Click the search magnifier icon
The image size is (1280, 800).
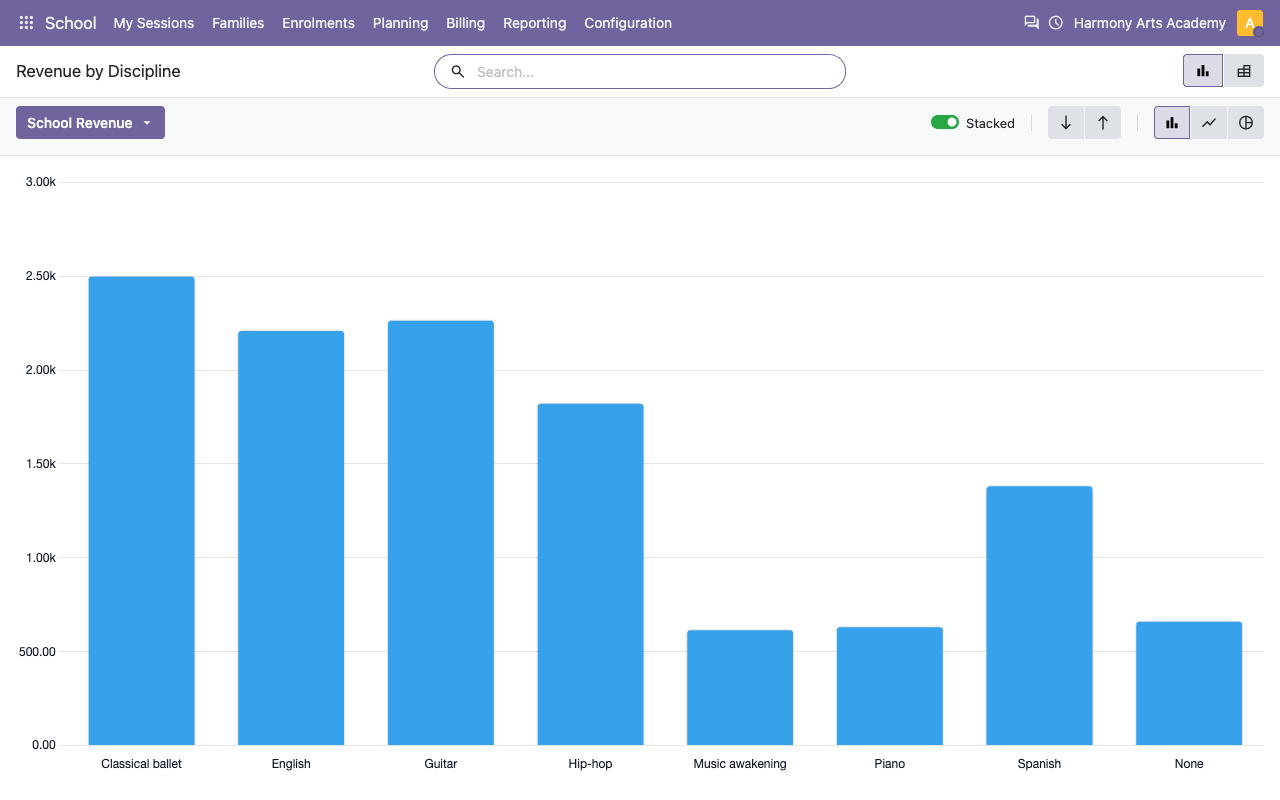pos(458,72)
